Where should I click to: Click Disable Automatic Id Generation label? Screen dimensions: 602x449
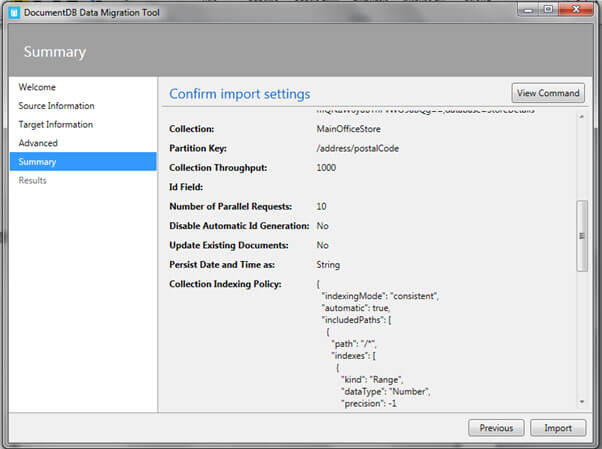(x=239, y=226)
